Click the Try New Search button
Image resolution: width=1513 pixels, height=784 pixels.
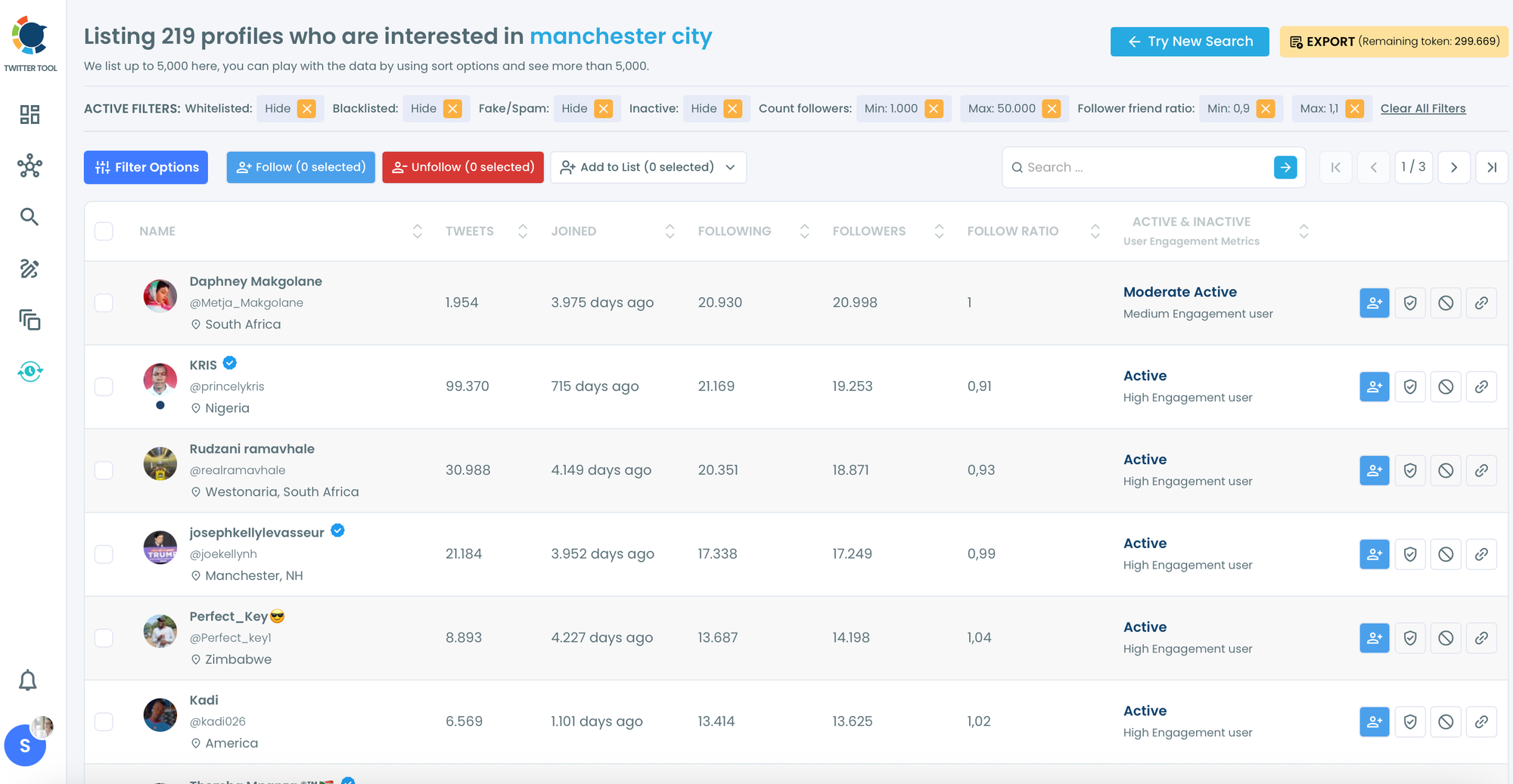[x=1189, y=42]
